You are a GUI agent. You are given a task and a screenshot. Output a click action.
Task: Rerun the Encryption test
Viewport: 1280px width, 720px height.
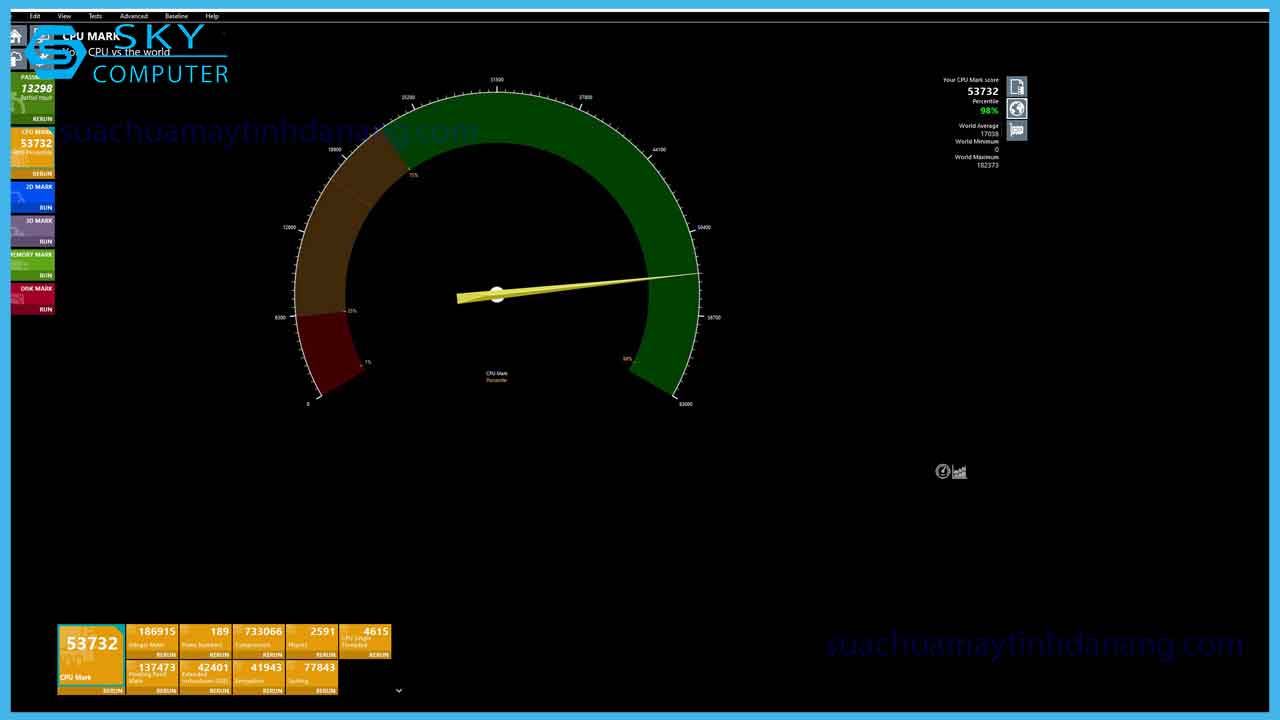coord(272,691)
